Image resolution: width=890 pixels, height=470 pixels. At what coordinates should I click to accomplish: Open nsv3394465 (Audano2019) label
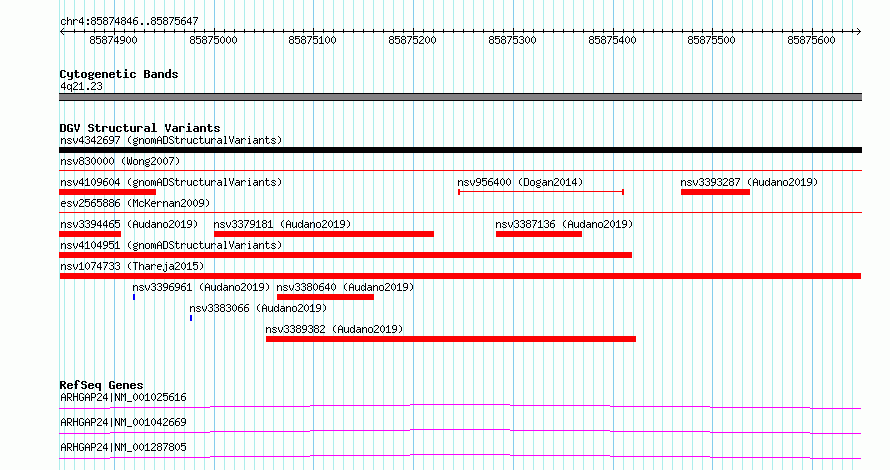pos(129,224)
